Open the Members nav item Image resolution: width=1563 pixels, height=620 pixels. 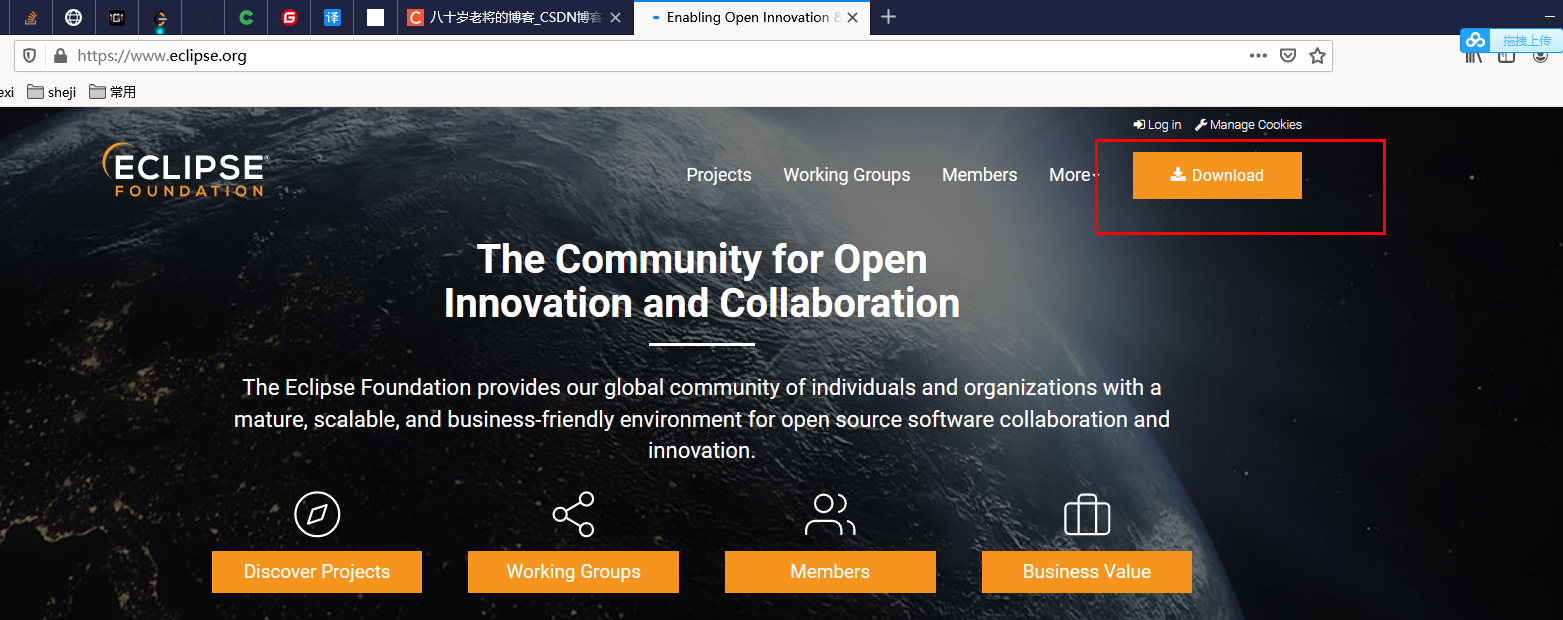980,175
